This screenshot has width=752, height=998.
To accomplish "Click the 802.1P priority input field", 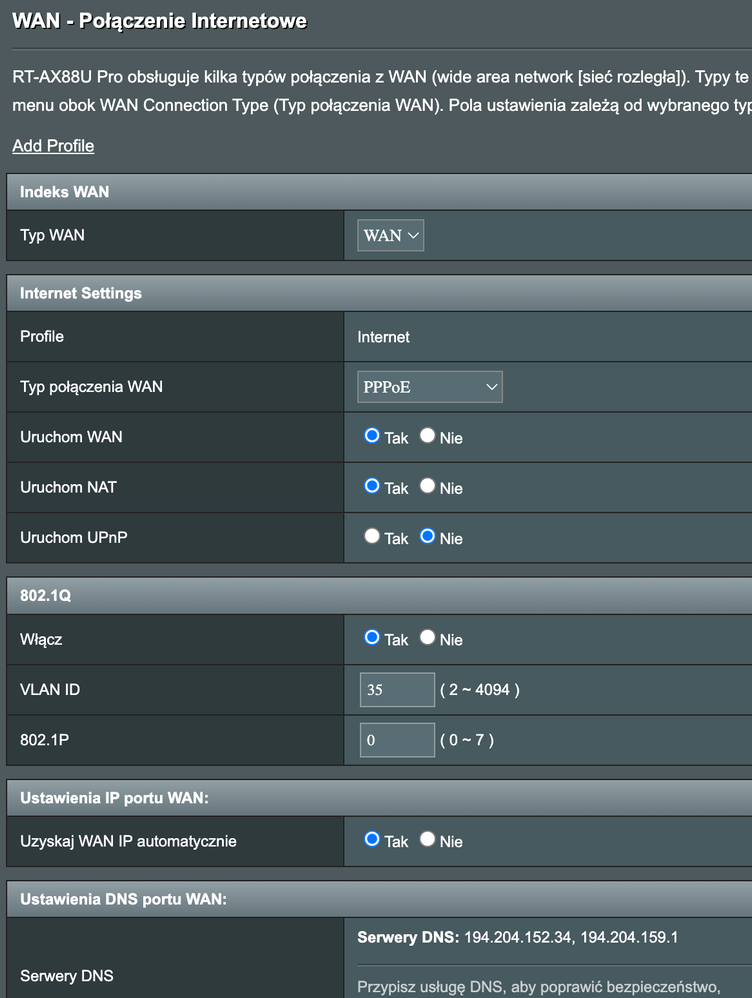I will [x=397, y=740].
